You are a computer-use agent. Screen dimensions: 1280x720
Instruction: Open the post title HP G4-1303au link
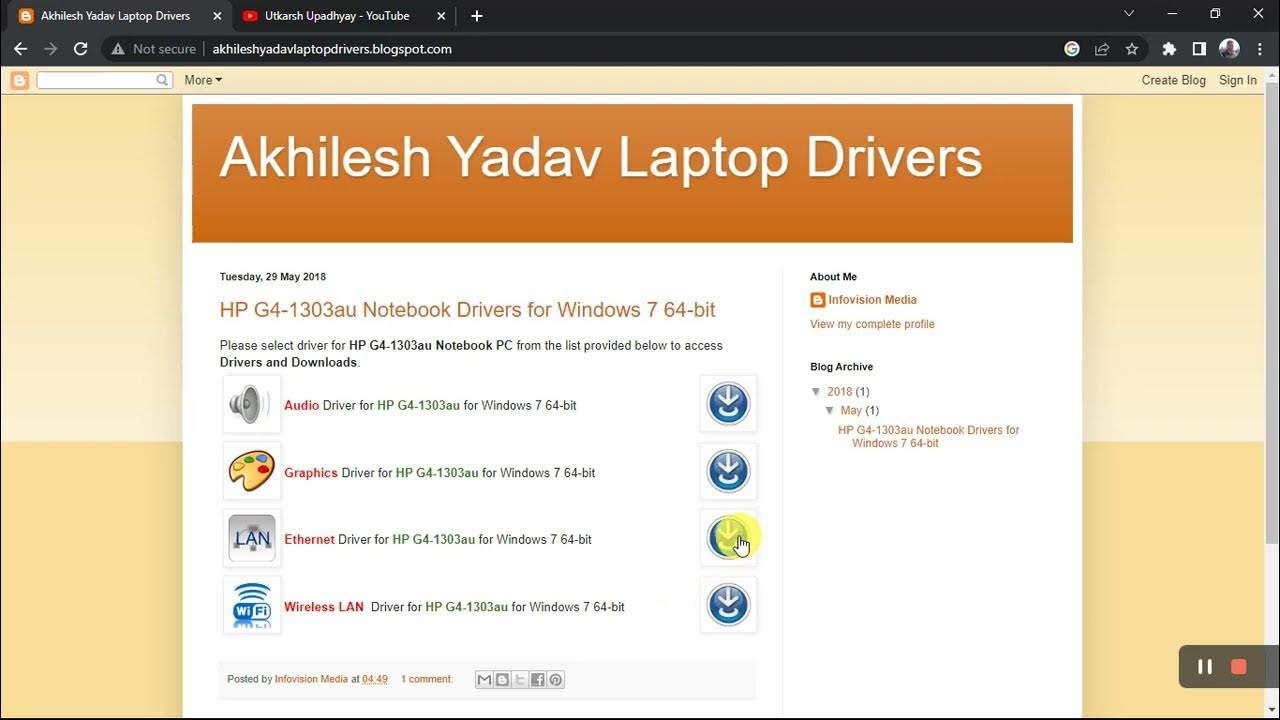coord(468,310)
